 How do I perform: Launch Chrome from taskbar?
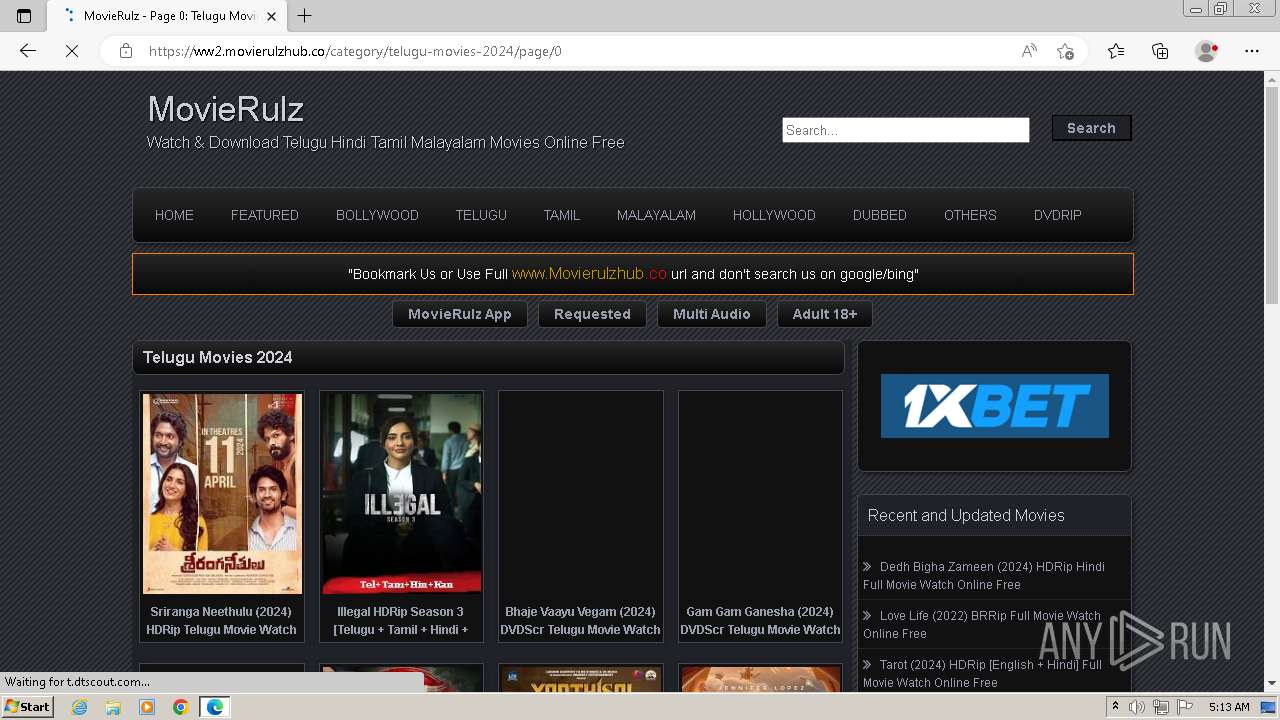(x=181, y=707)
